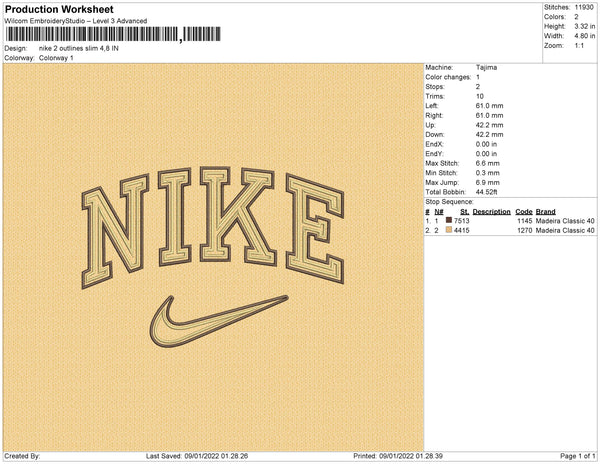Click the 'St.' column header

click(465, 212)
